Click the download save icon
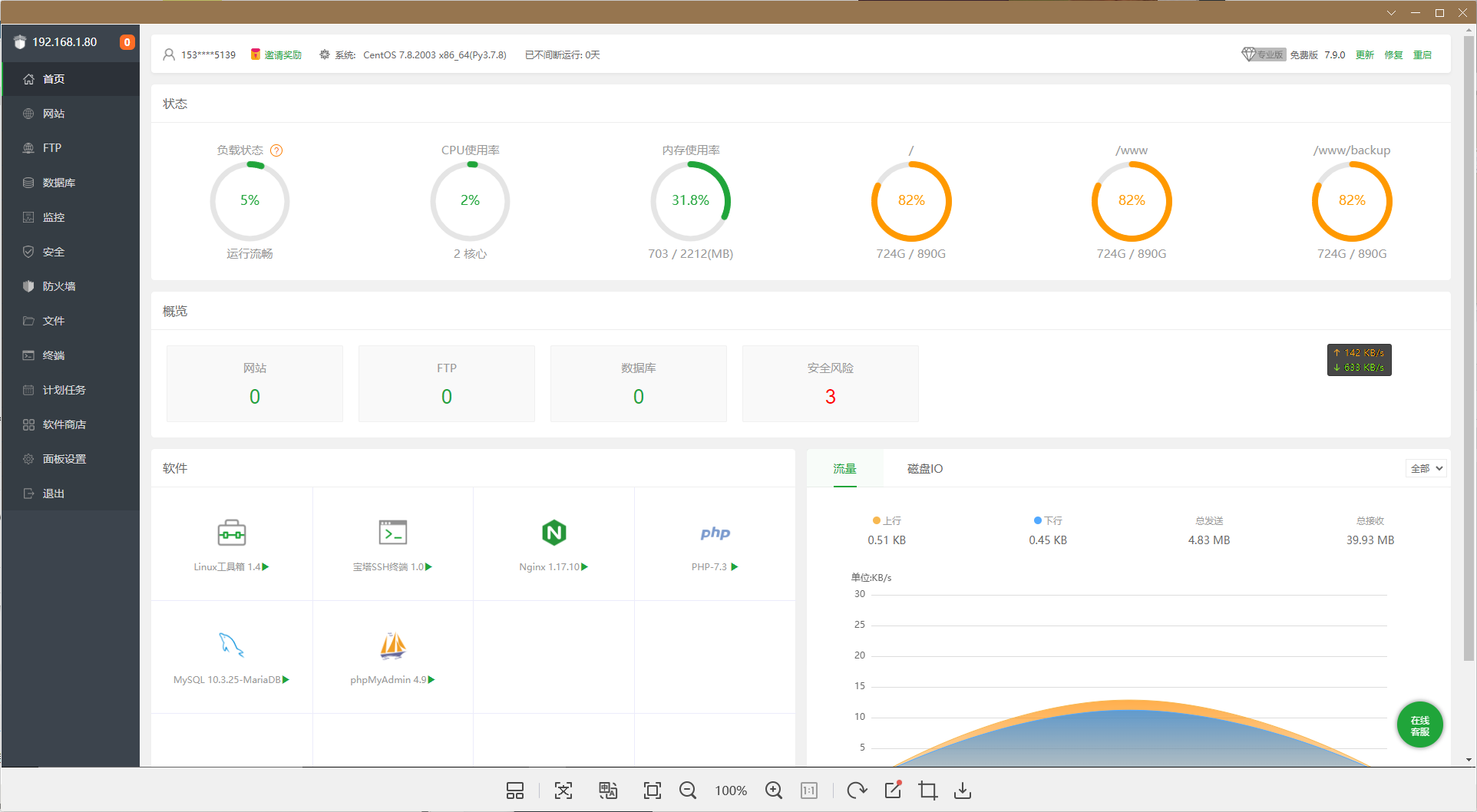 click(x=963, y=791)
